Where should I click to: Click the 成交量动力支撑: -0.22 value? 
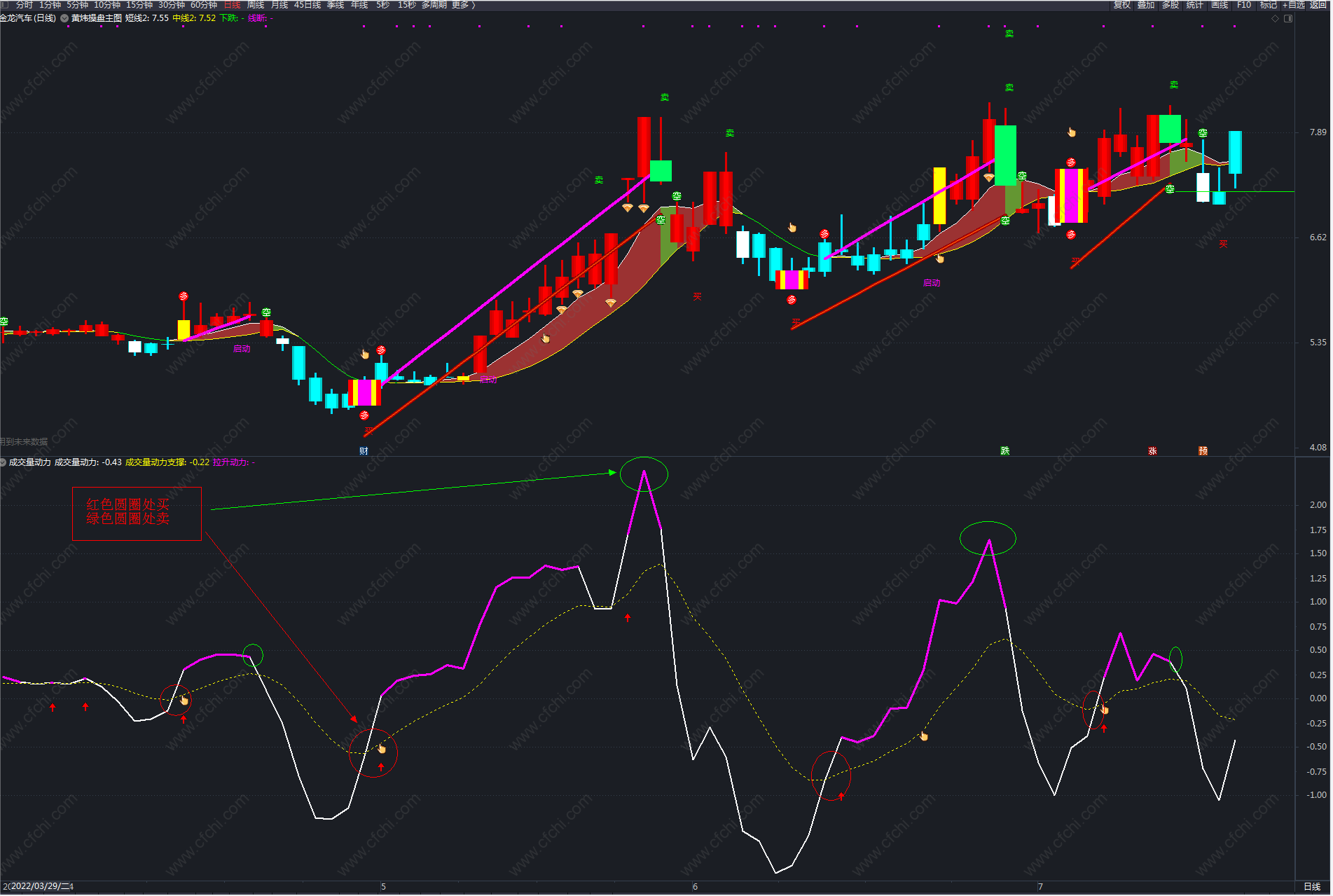(167, 462)
